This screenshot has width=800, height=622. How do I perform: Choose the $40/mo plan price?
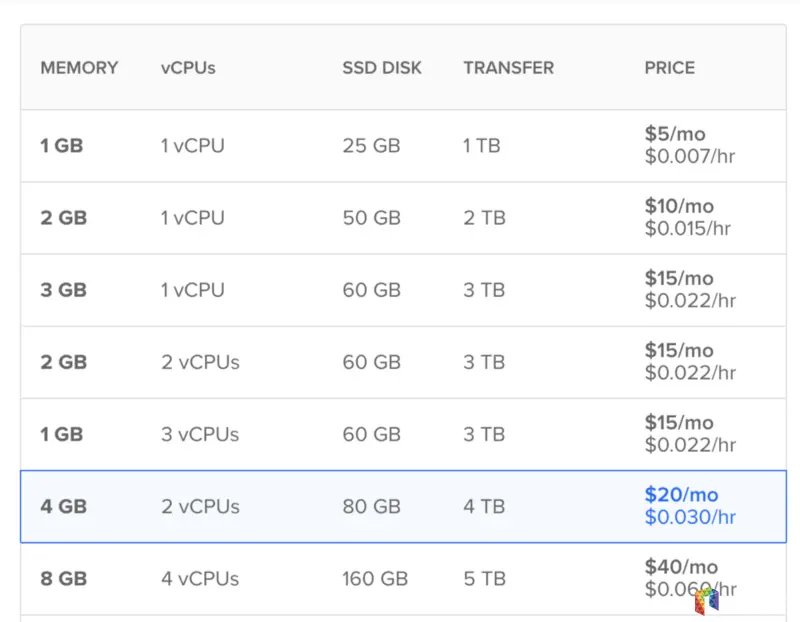(x=681, y=567)
